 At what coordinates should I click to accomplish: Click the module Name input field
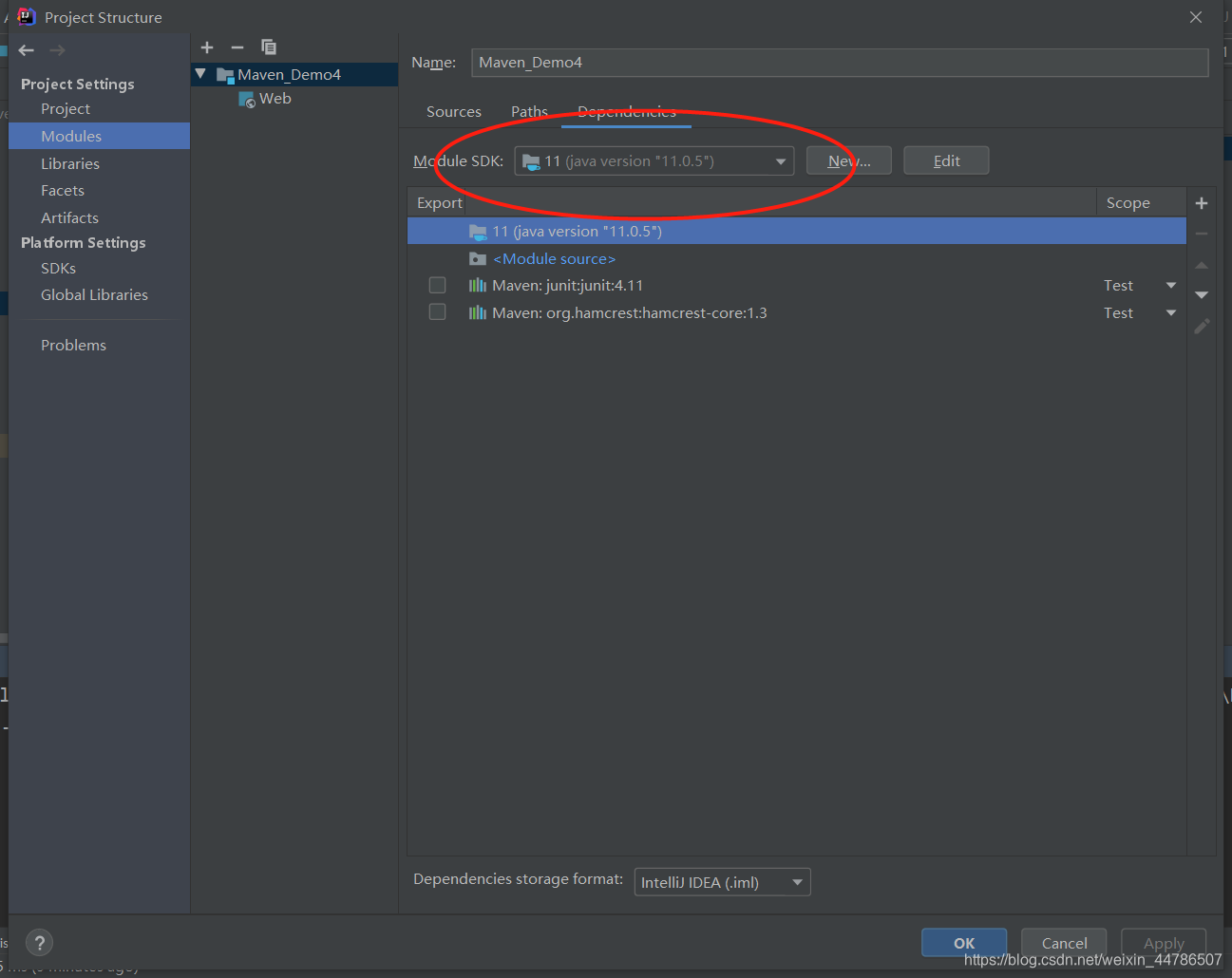tap(840, 63)
